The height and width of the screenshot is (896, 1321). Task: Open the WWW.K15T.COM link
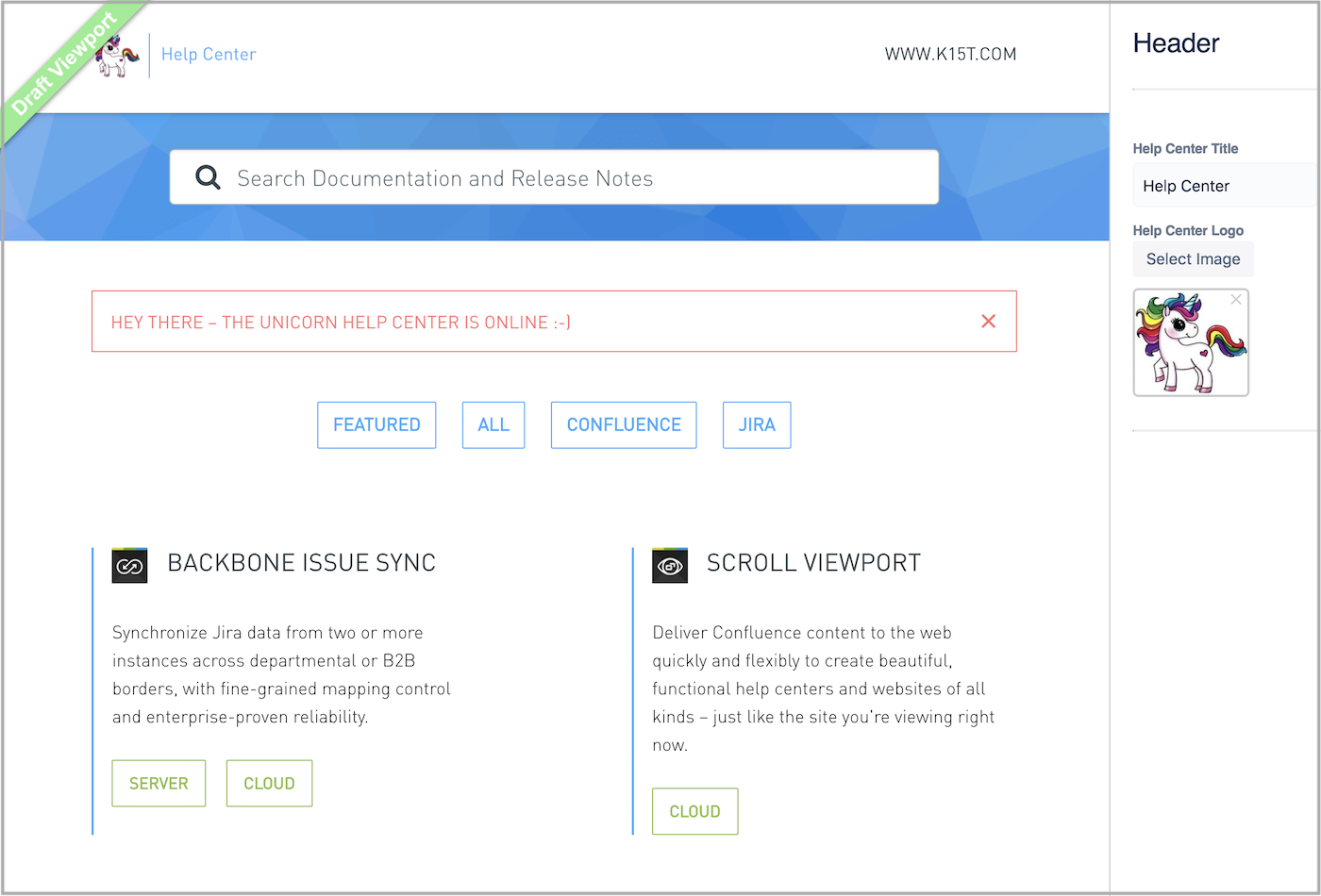coord(950,55)
